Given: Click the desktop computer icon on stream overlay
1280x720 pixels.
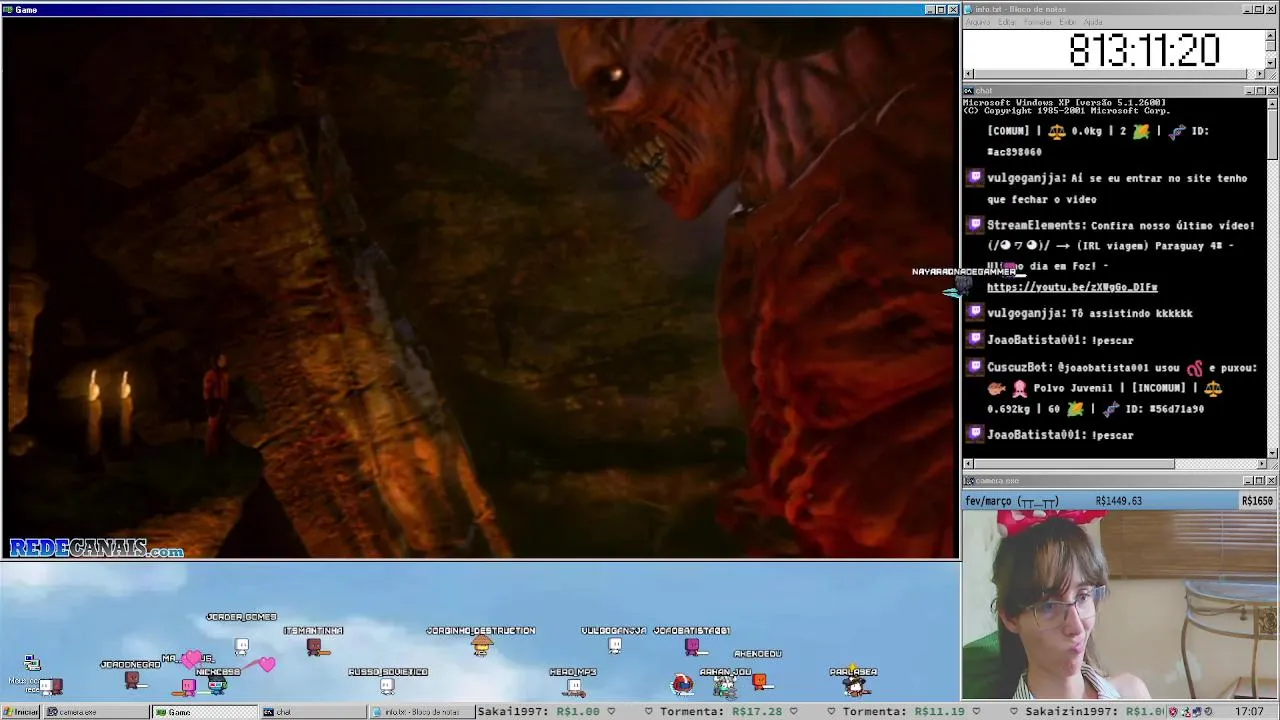Looking at the screenshot, I should click(x=32, y=663).
